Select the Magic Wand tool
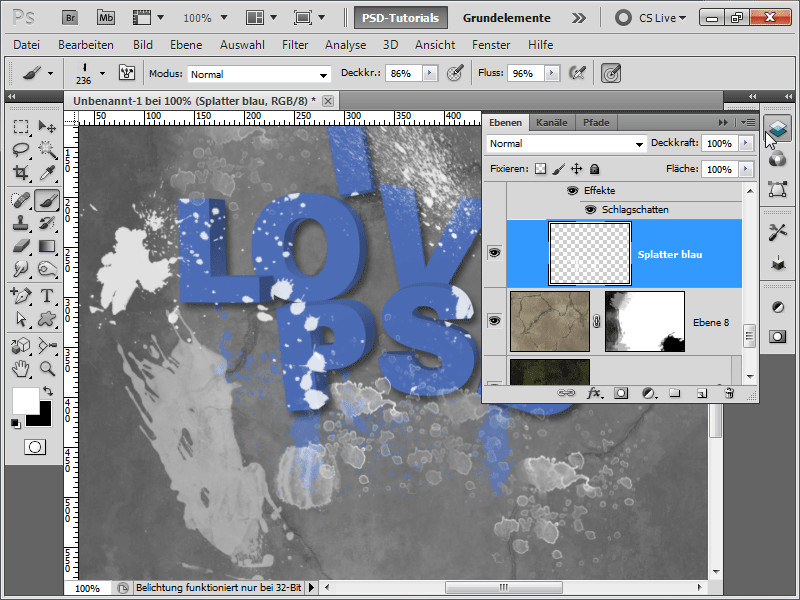The width and height of the screenshot is (800, 600). coord(47,149)
